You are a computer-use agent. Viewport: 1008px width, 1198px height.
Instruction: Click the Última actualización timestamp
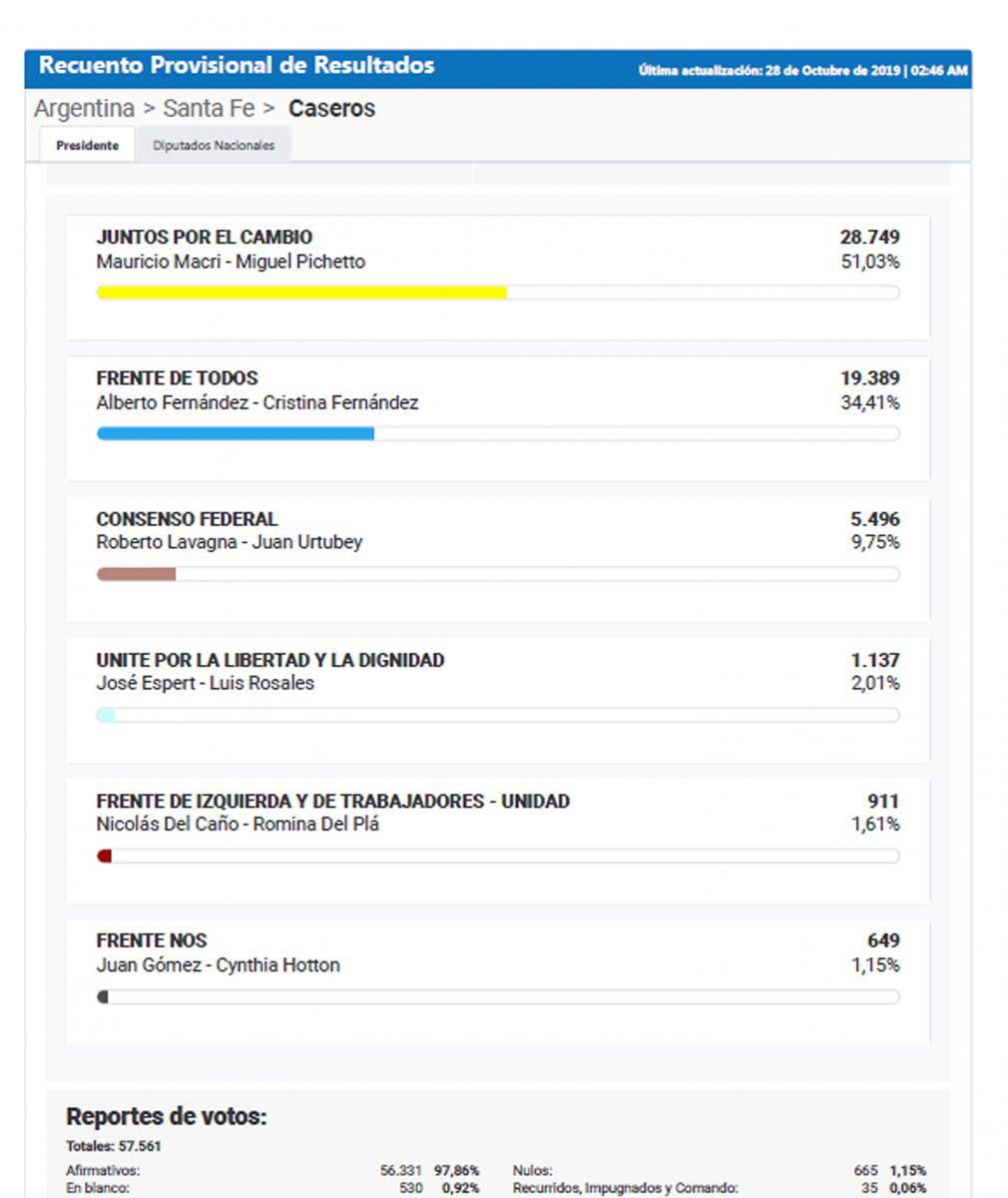[x=802, y=71]
